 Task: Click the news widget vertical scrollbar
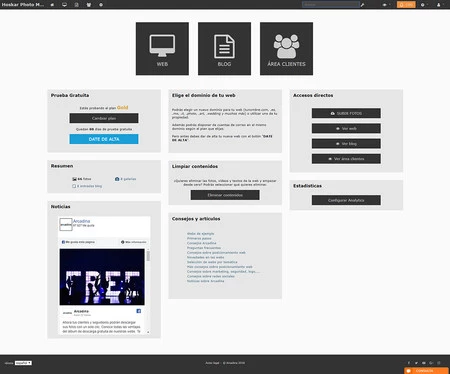pos(148,291)
